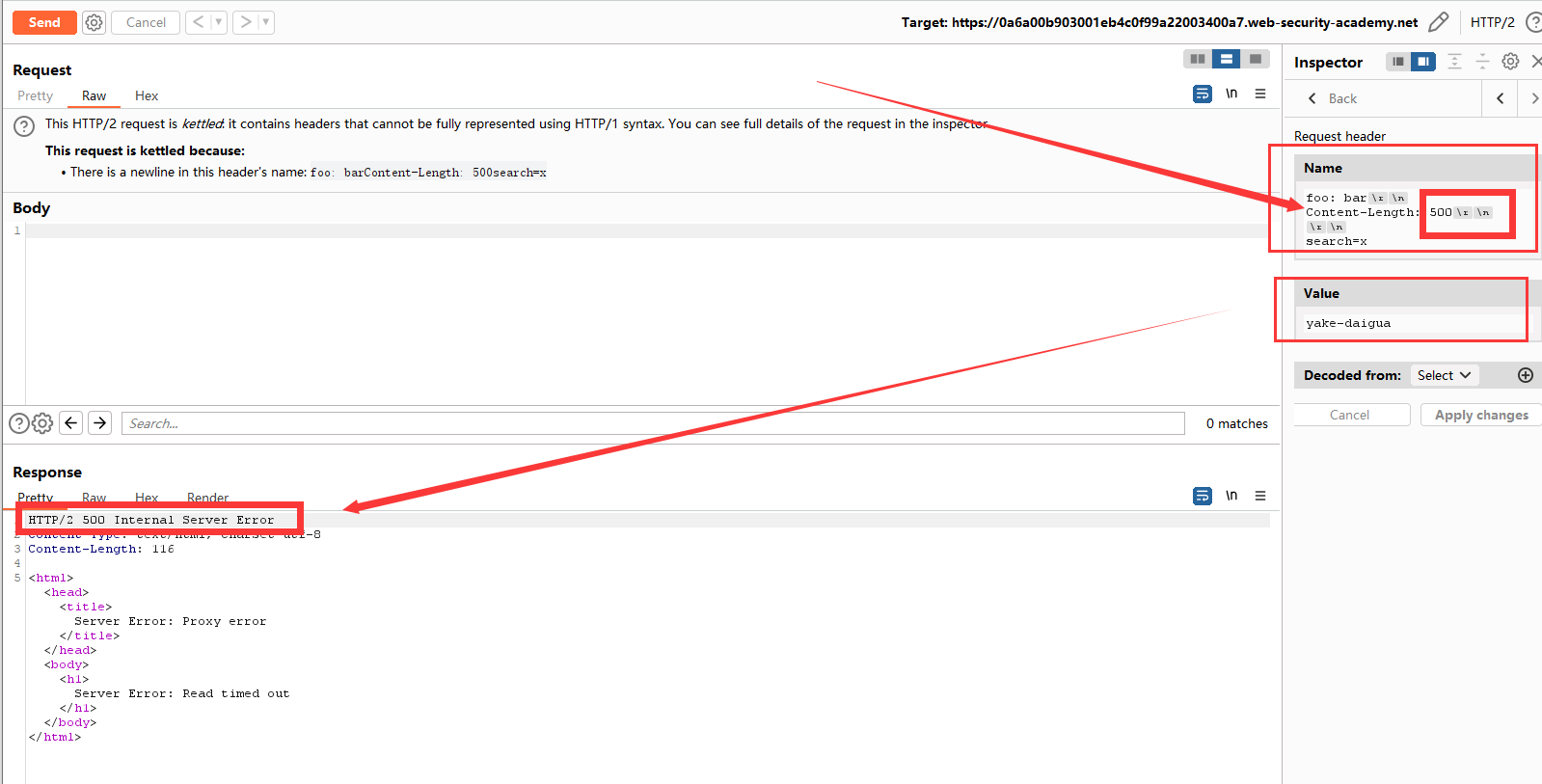Dock Inspector panel right layout icon
Viewport: 1542px width, 784px height.
point(1423,62)
